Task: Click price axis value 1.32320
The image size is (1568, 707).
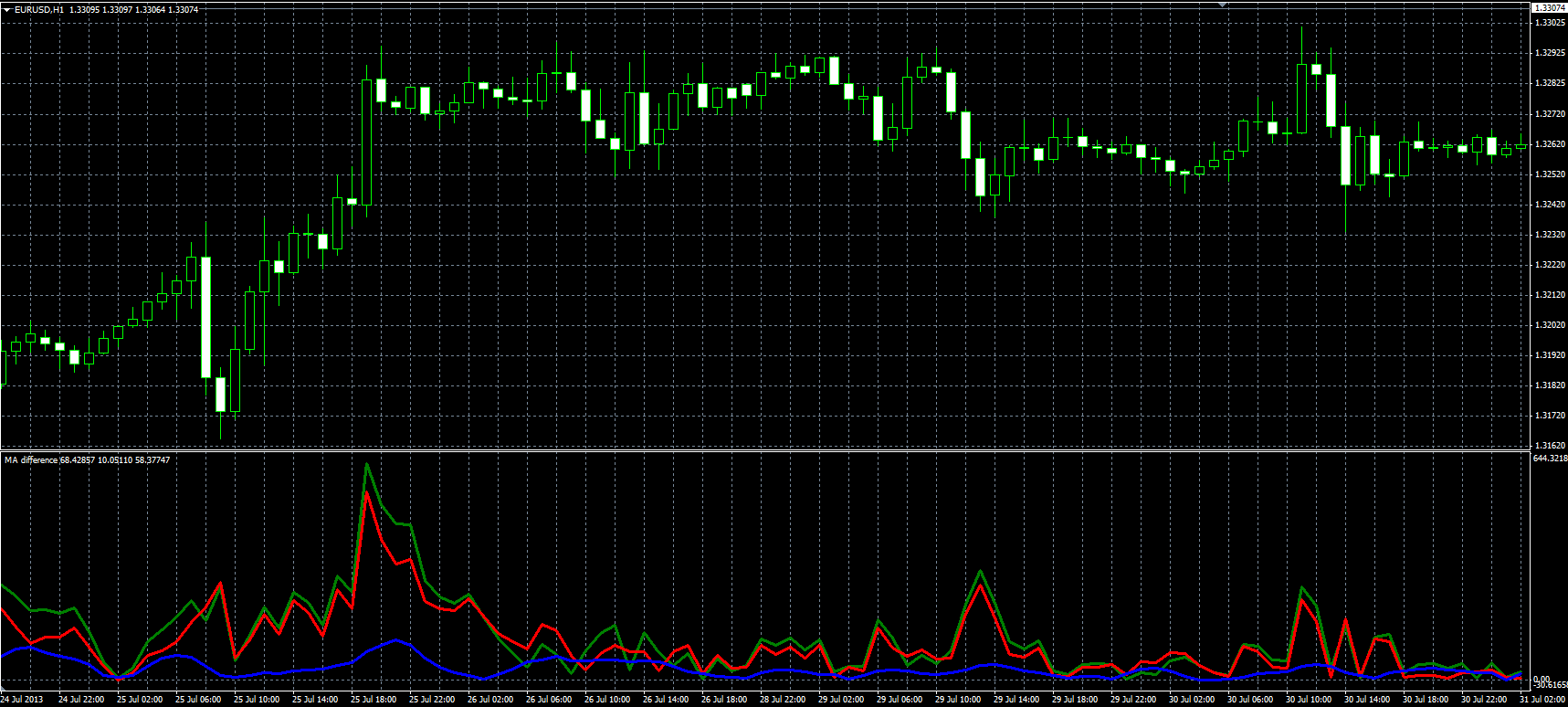Action: 1551,235
